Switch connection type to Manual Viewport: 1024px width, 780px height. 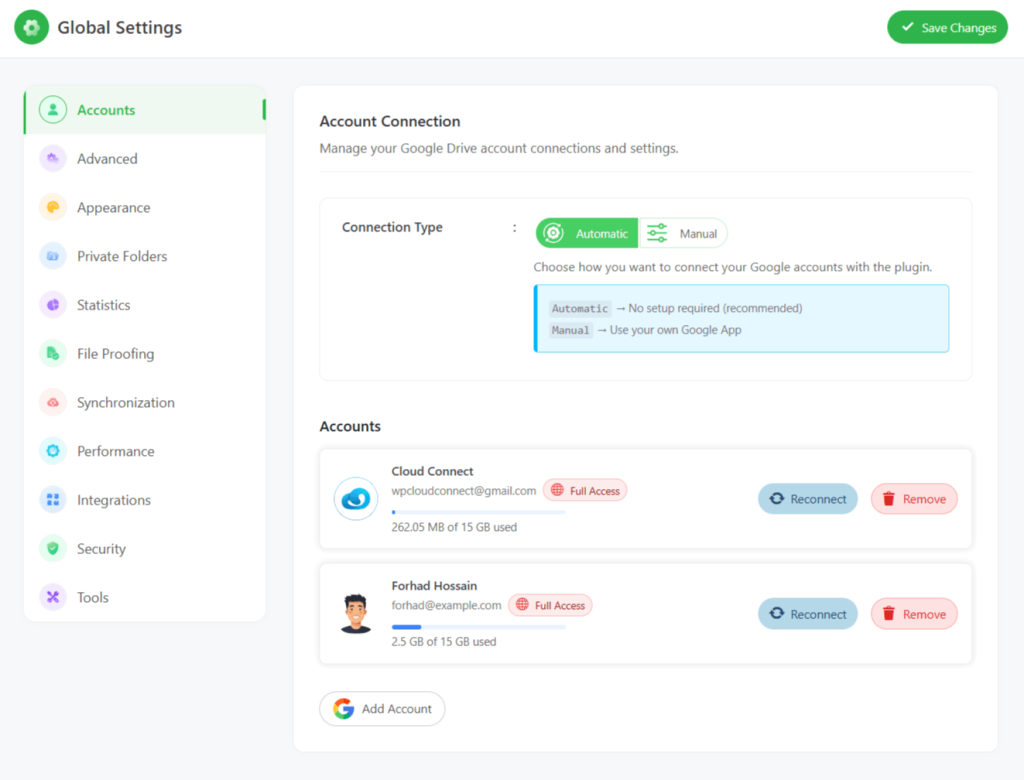tap(683, 233)
